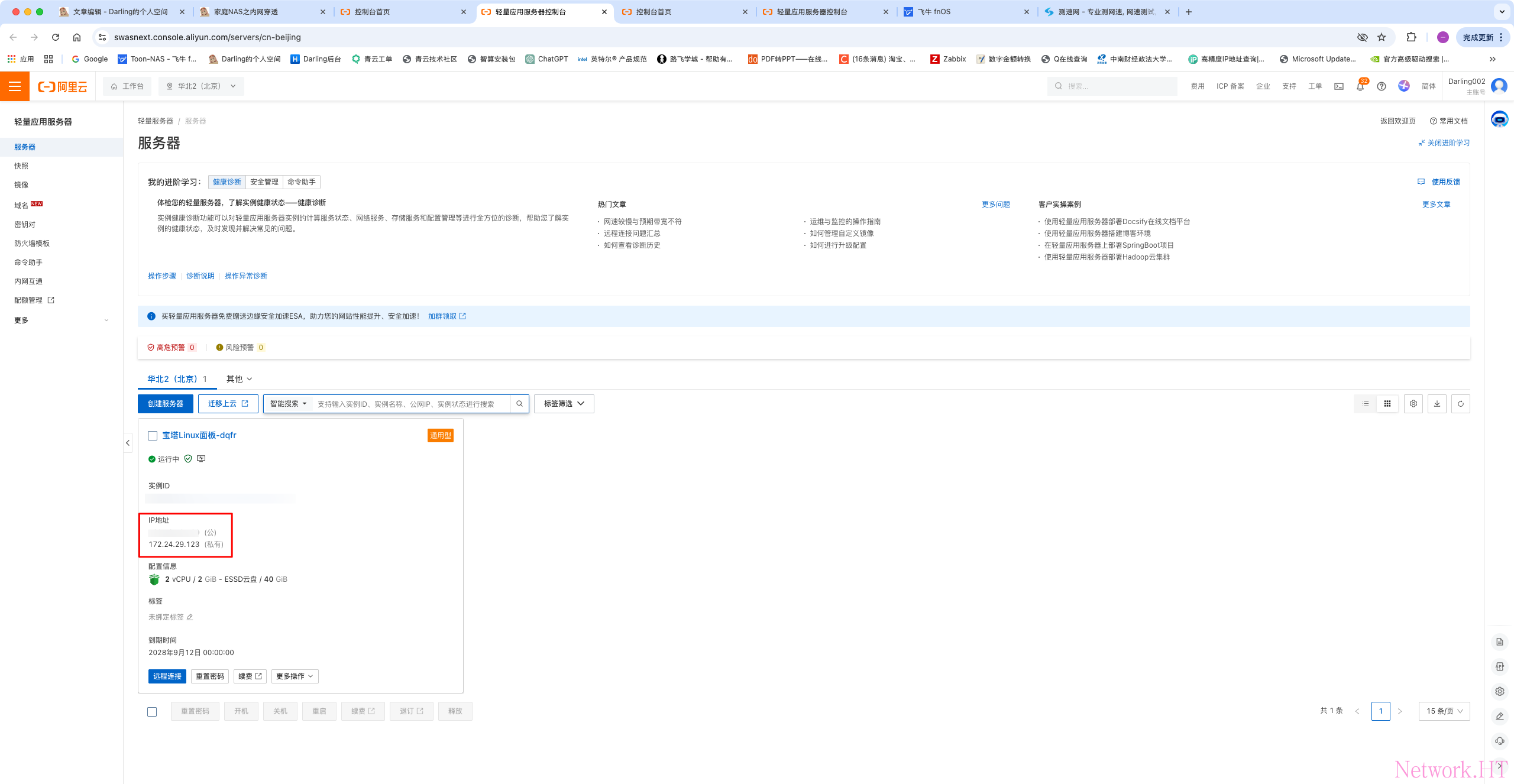Check the 宝塔Linux面板-dqfr server checkbox
The height and width of the screenshot is (784, 1514).
click(x=153, y=436)
